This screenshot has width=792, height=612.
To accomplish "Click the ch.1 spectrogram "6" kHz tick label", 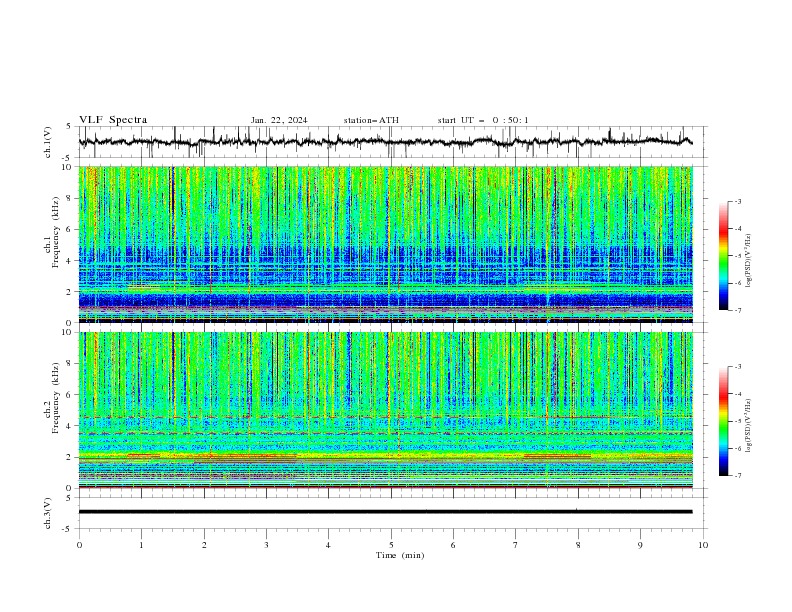I will coord(70,229).
